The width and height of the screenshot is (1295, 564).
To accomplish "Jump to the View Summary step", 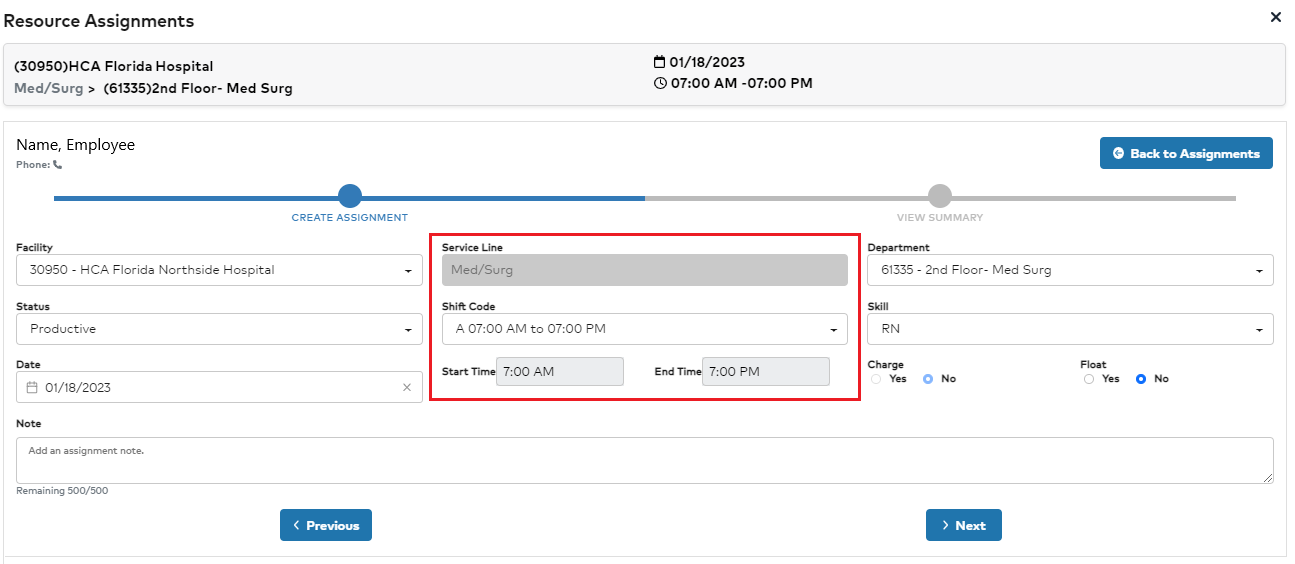I will pyautogui.click(x=939, y=197).
